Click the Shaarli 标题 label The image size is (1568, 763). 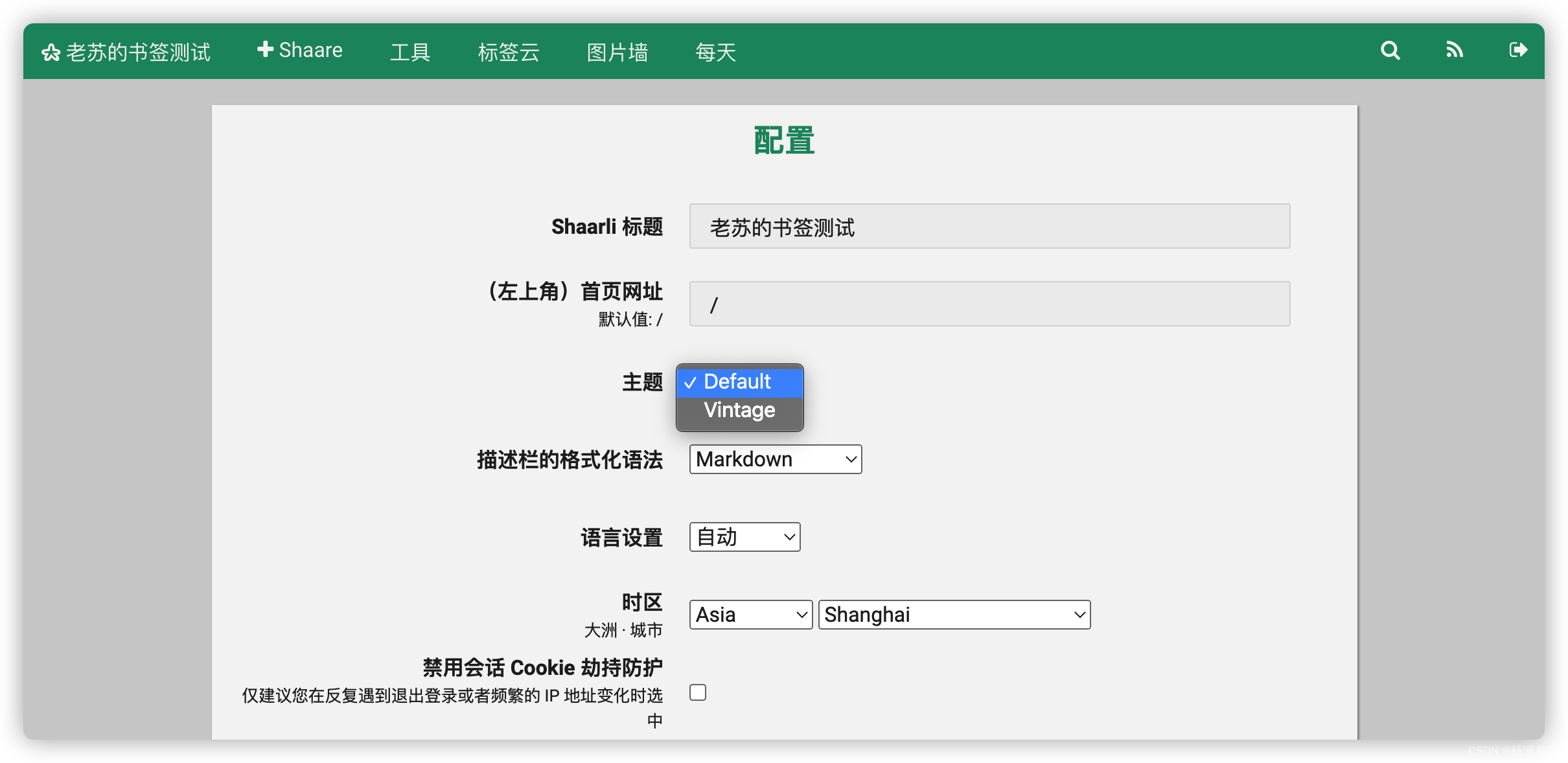(607, 227)
